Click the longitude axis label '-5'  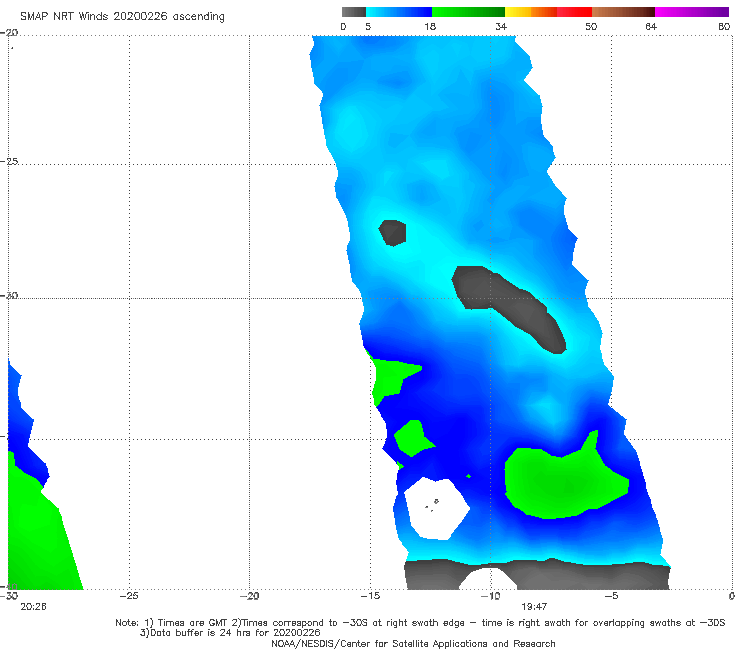(611, 596)
